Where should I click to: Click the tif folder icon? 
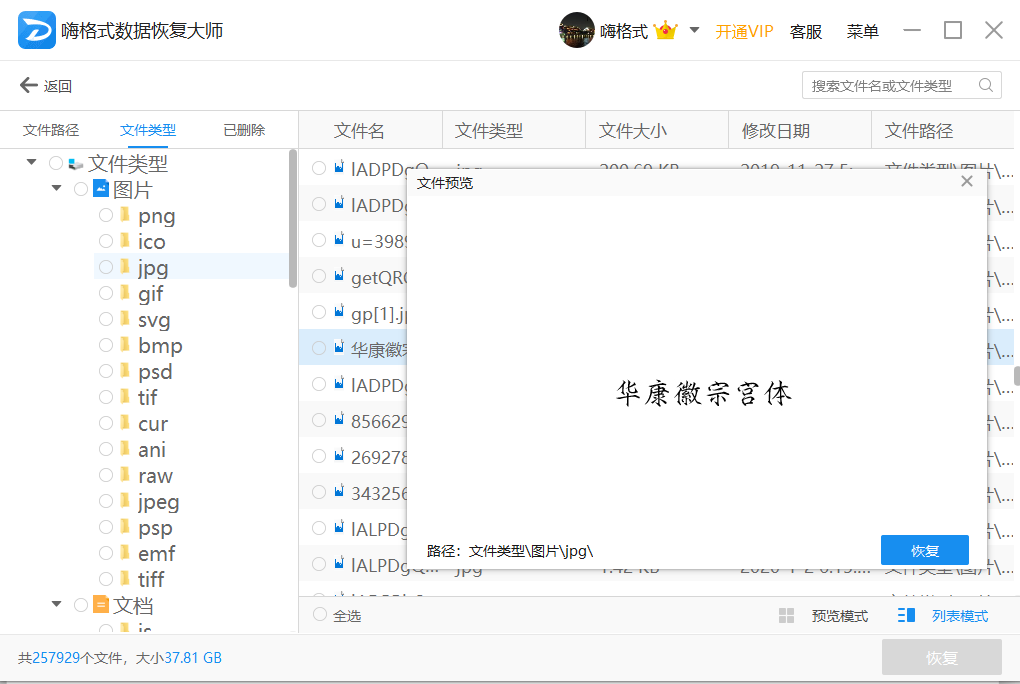coord(125,397)
